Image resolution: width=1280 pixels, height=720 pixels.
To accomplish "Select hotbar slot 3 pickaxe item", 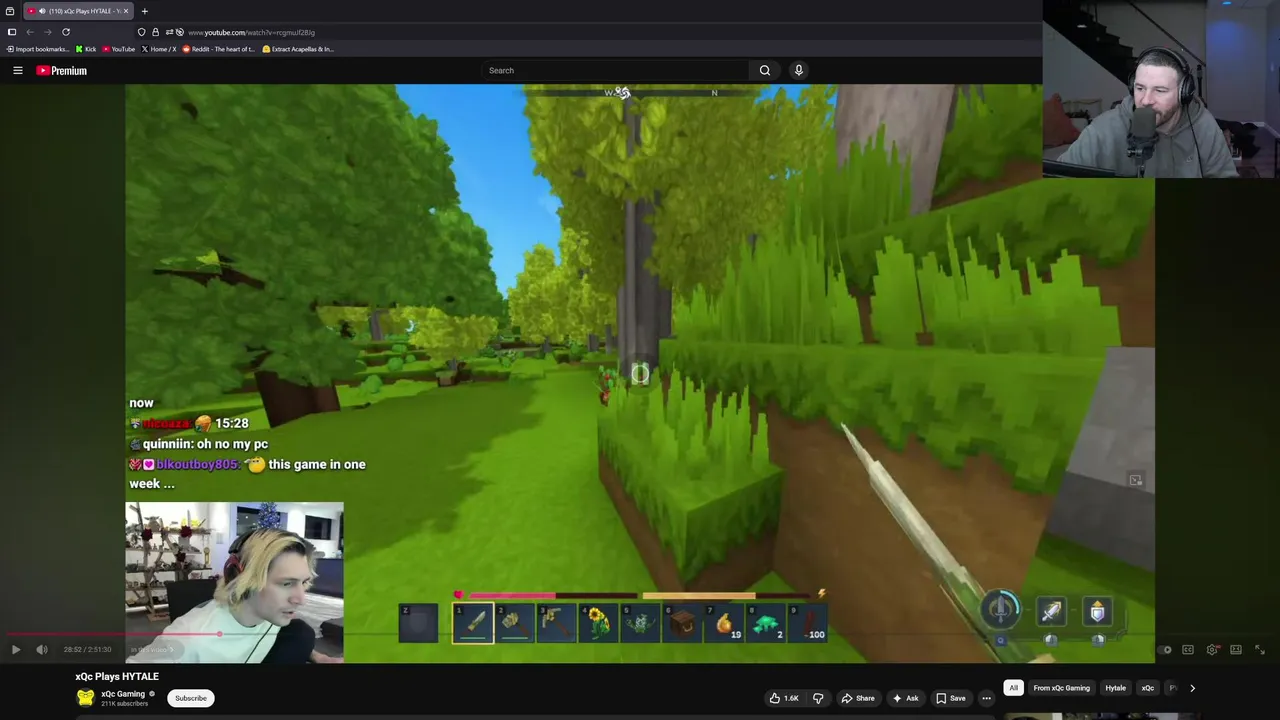I will [x=556, y=622].
